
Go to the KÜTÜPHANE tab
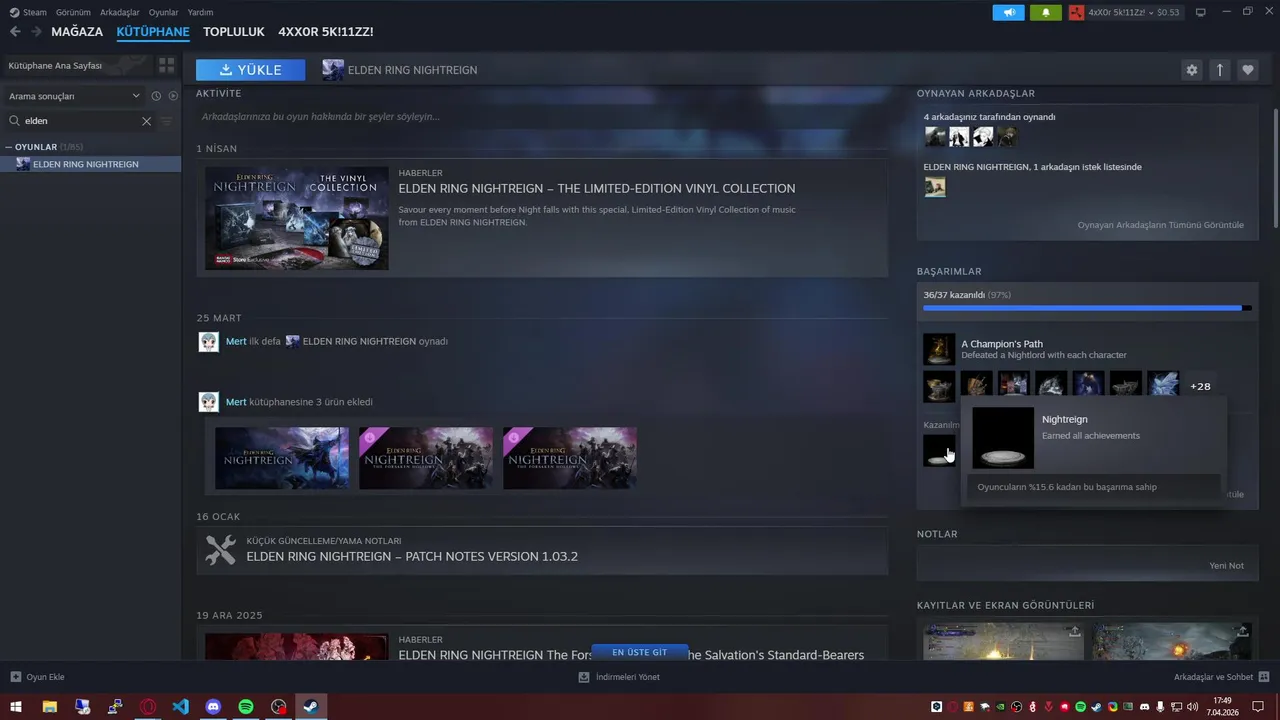[153, 32]
